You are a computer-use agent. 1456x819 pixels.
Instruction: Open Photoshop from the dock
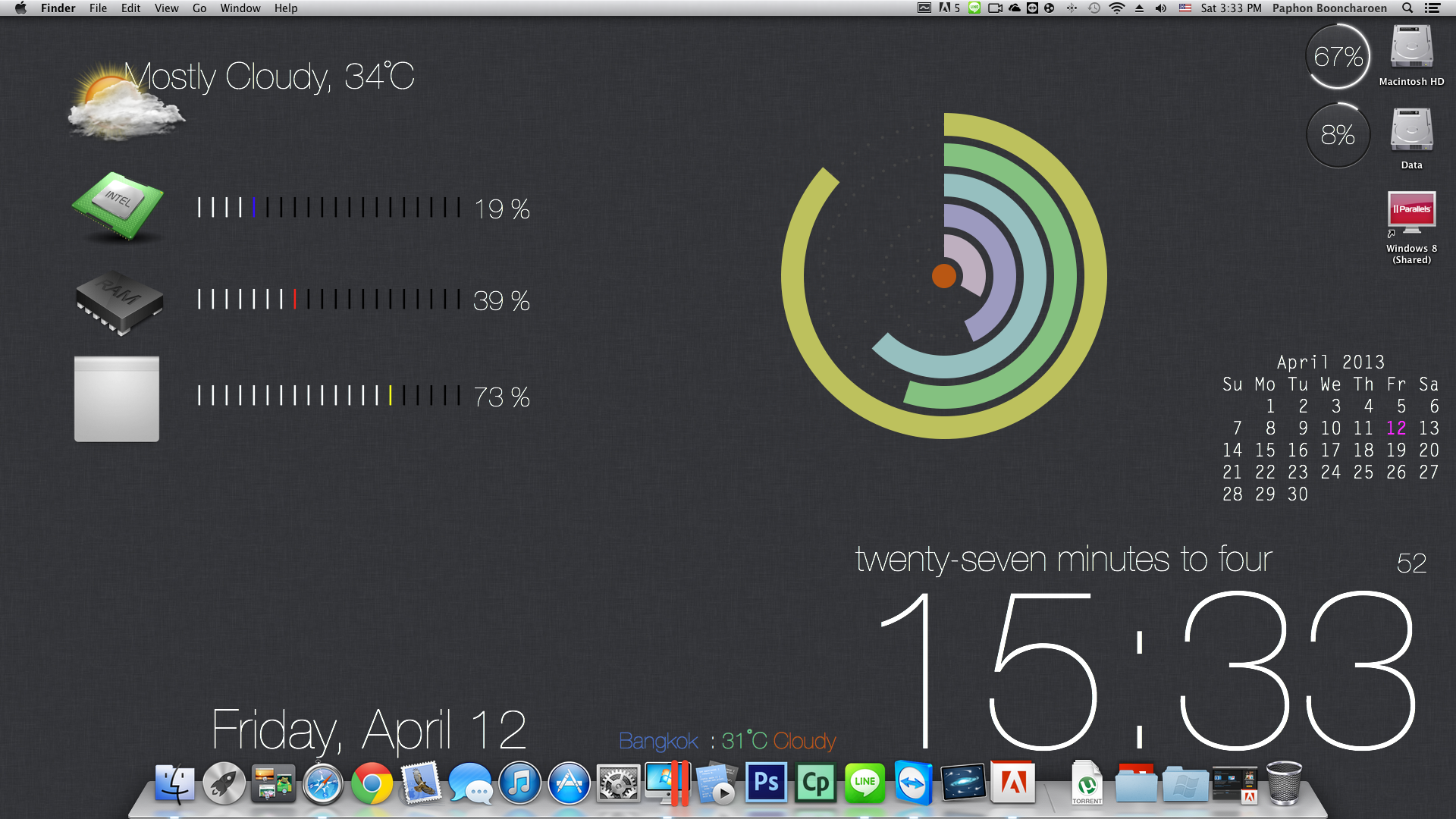[766, 783]
